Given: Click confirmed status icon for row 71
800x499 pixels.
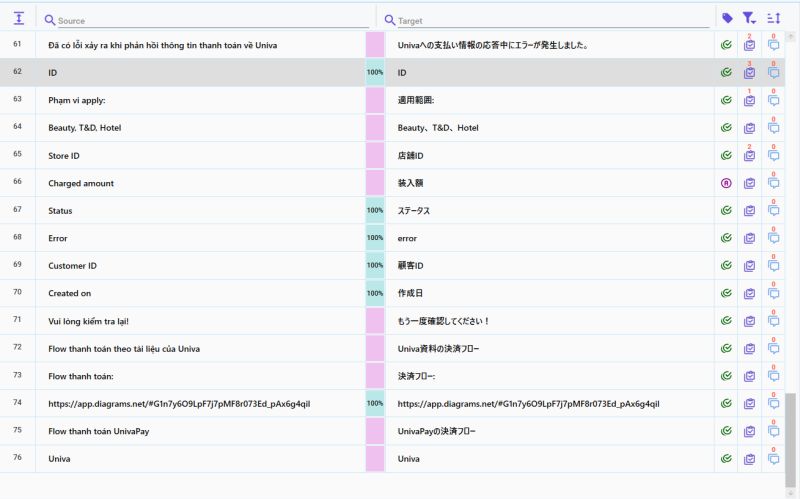Looking at the screenshot, I should [x=726, y=320].
